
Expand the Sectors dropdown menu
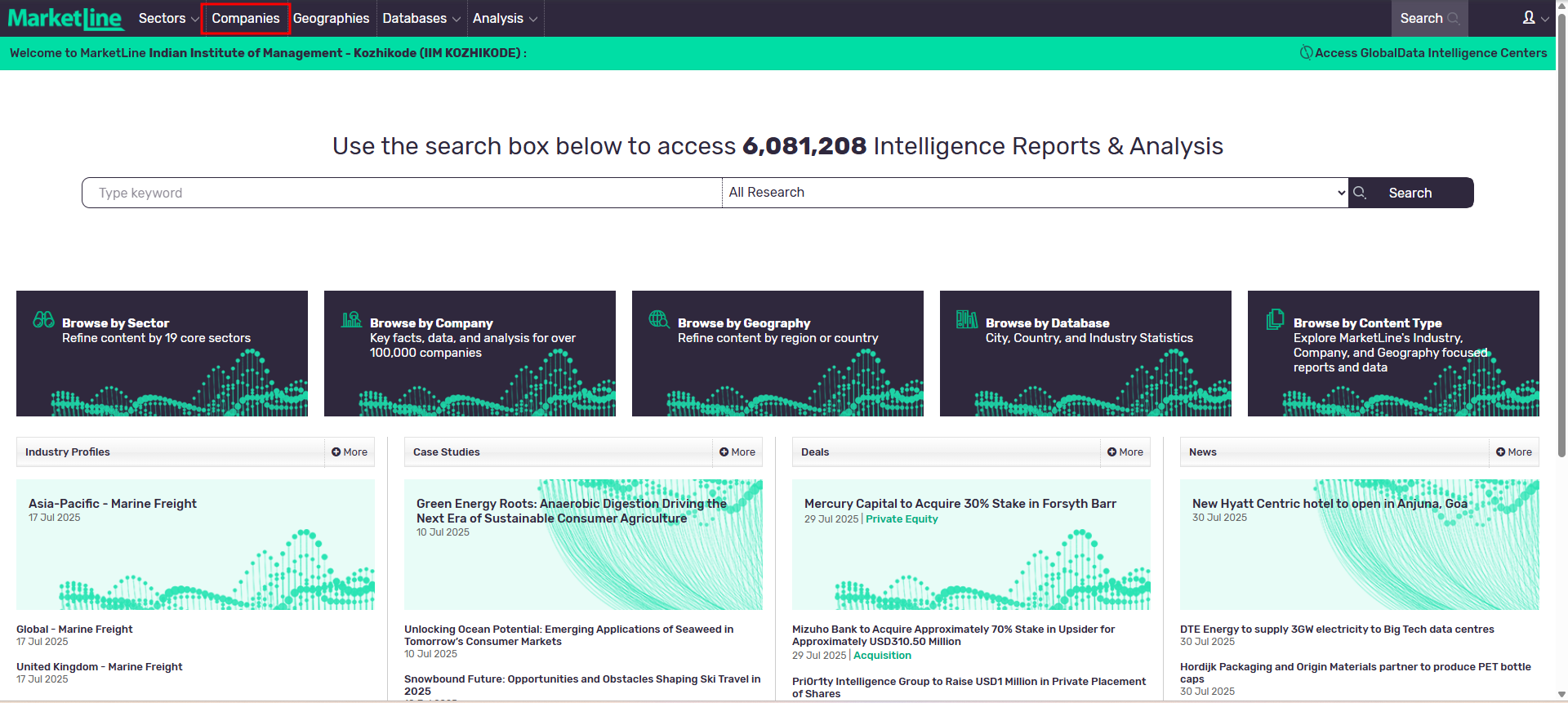click(168, 18)
